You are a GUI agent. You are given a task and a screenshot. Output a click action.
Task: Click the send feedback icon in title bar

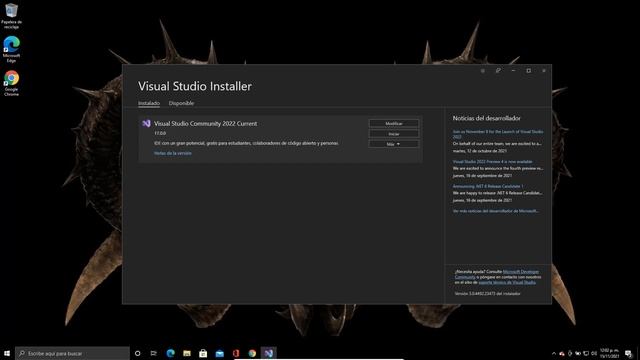[x=498, y=71]
